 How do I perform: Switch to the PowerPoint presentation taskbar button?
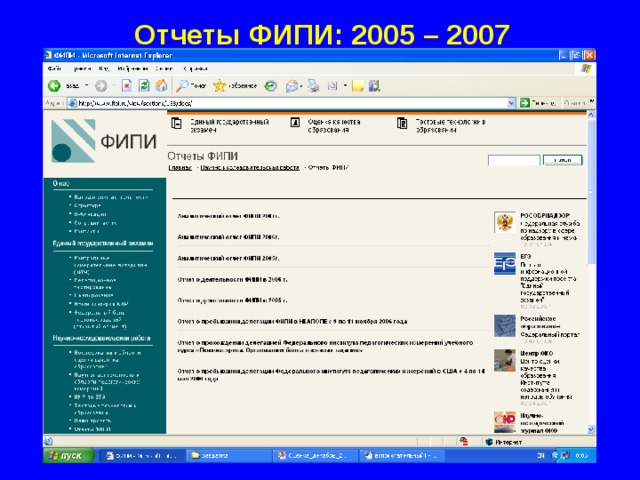click(315, 456)
